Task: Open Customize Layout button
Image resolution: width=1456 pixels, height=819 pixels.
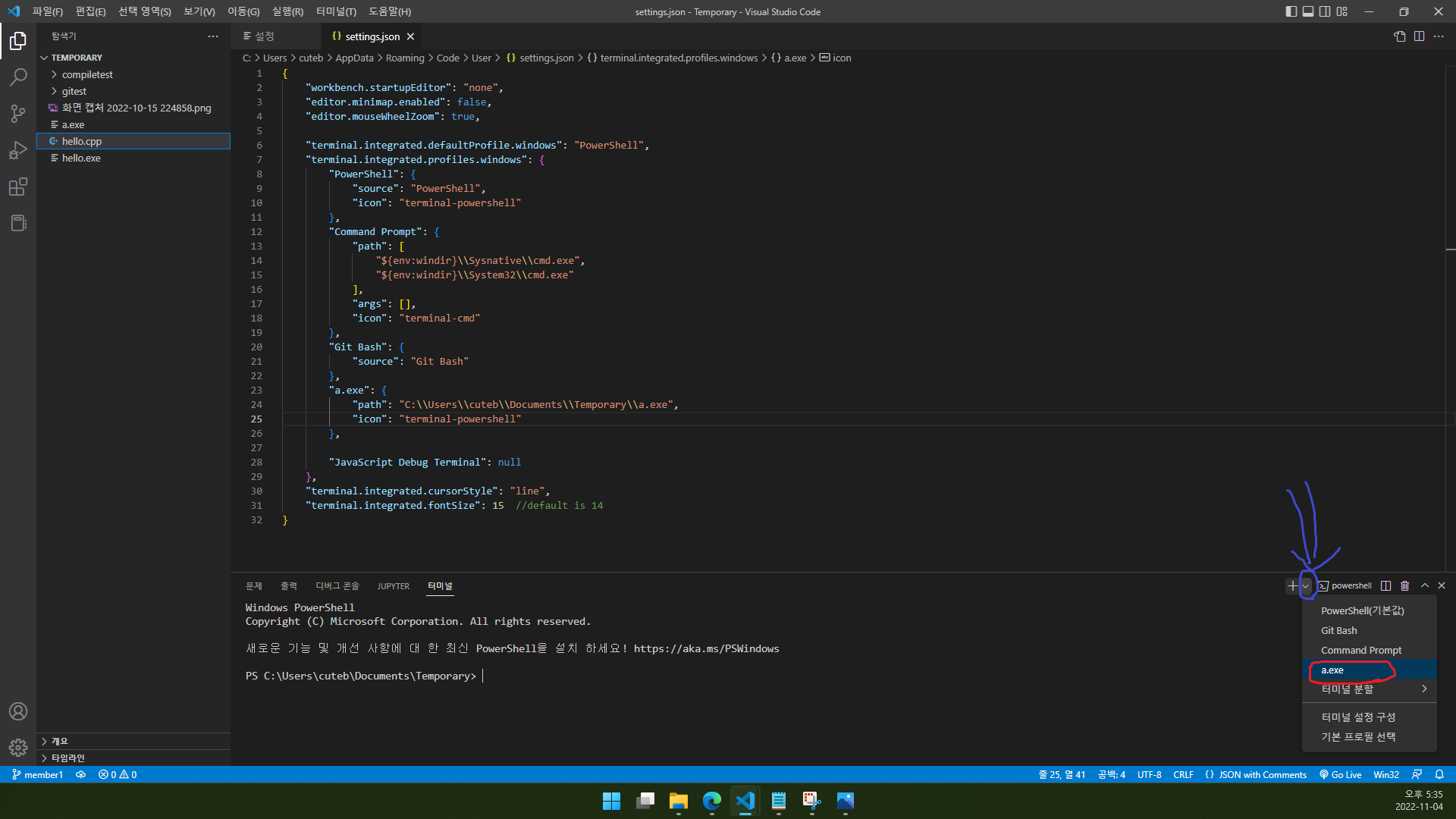Action: pyautogui.click(x=1342, y=11)
